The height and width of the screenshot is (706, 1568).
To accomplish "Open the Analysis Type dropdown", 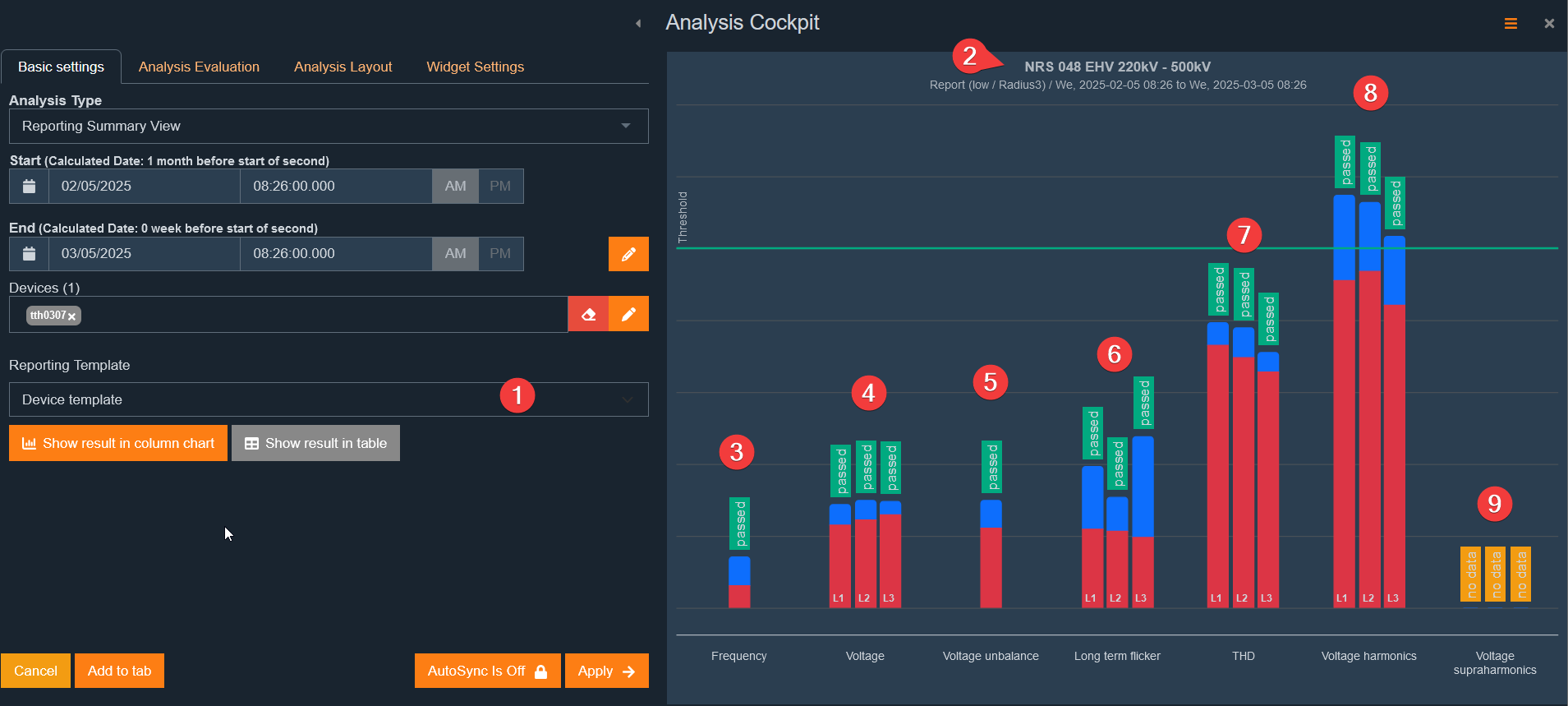I will point(329,127).
